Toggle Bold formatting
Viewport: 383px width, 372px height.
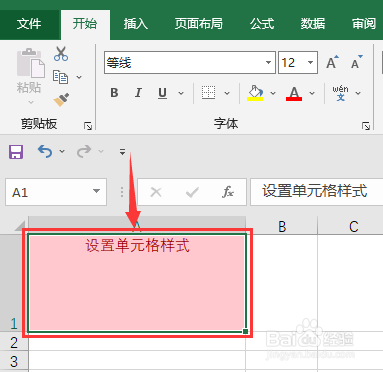point(114,93)
